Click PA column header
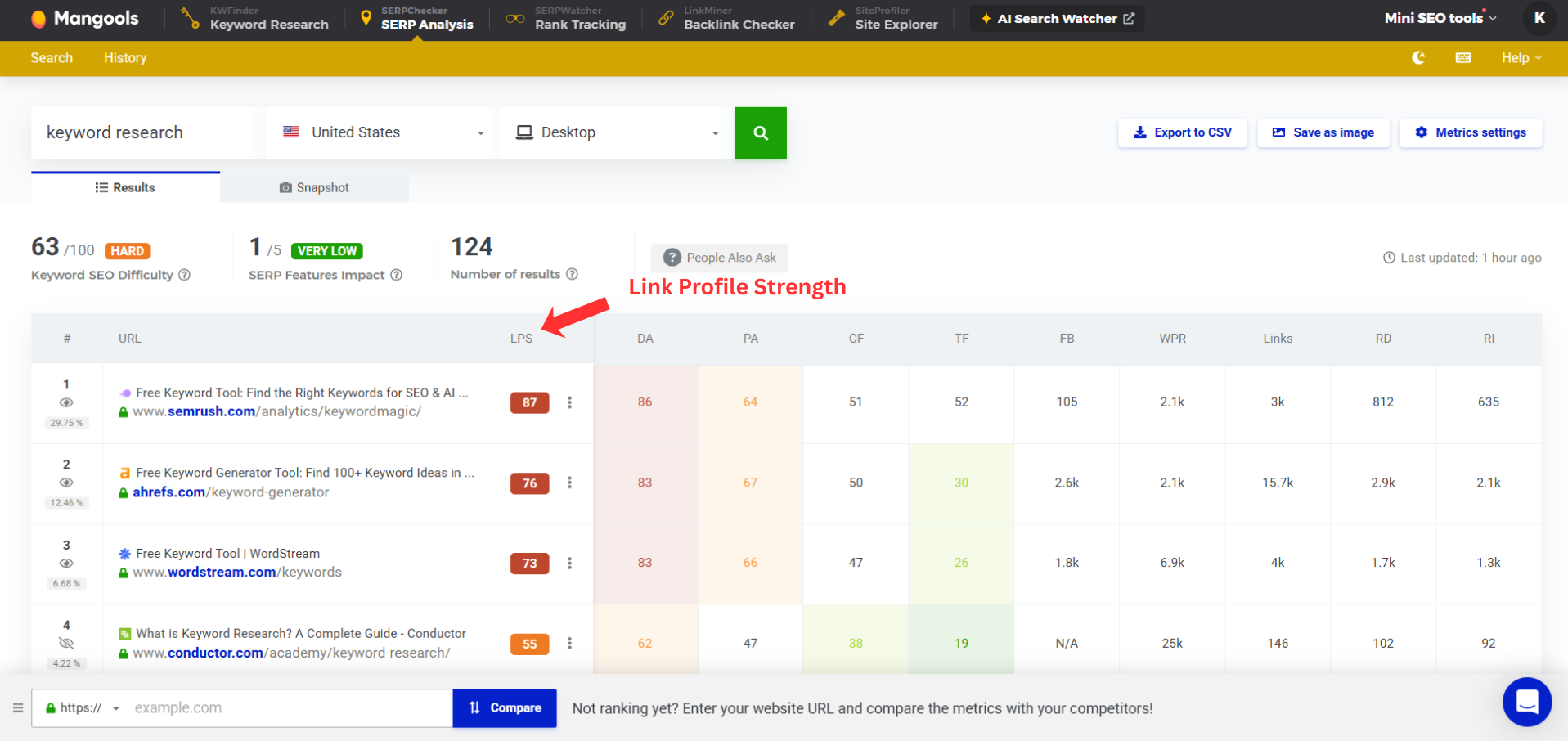This screenshot has width=1568, height=741. coord(751,339)
